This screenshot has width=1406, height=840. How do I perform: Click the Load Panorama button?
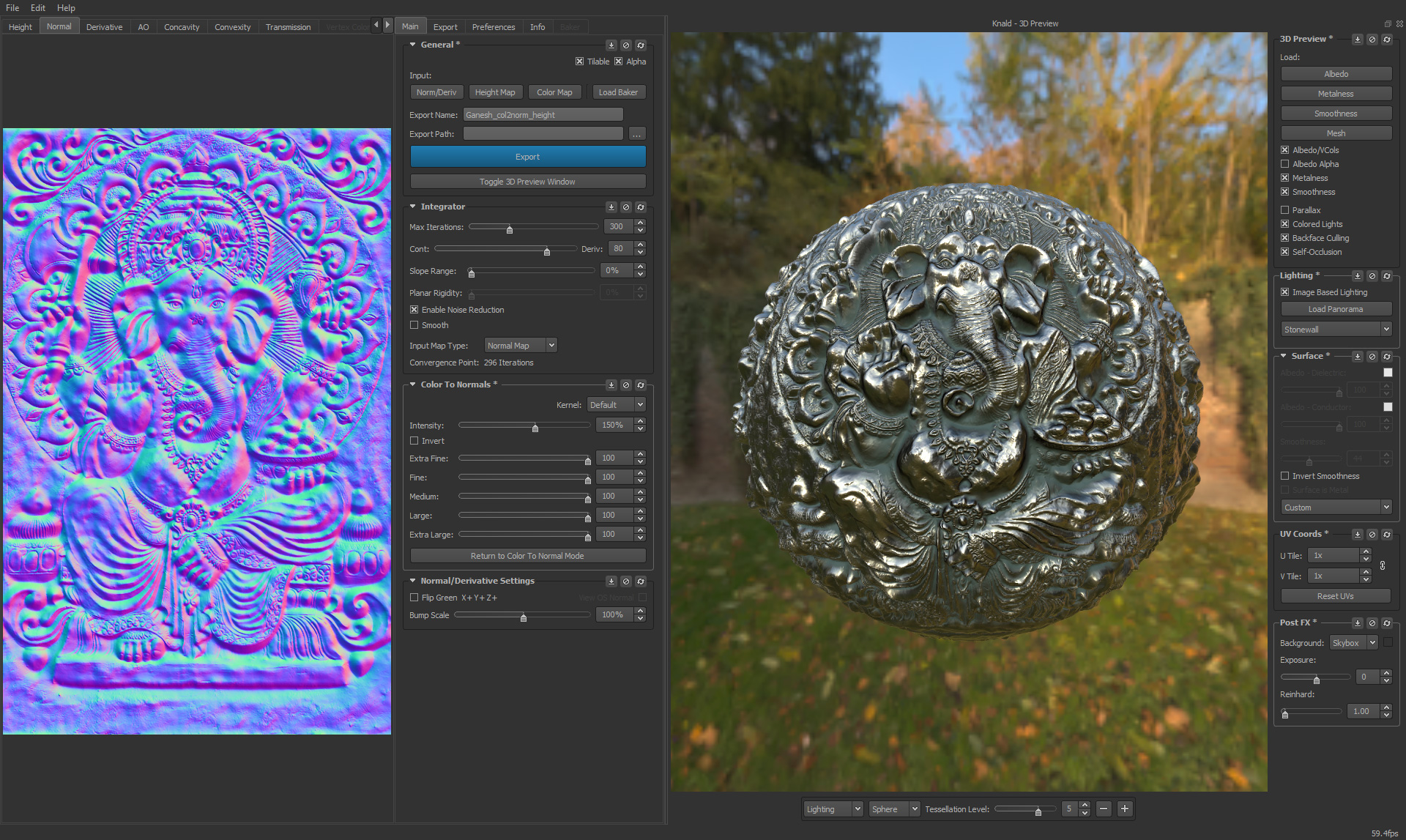[1336, 309]
